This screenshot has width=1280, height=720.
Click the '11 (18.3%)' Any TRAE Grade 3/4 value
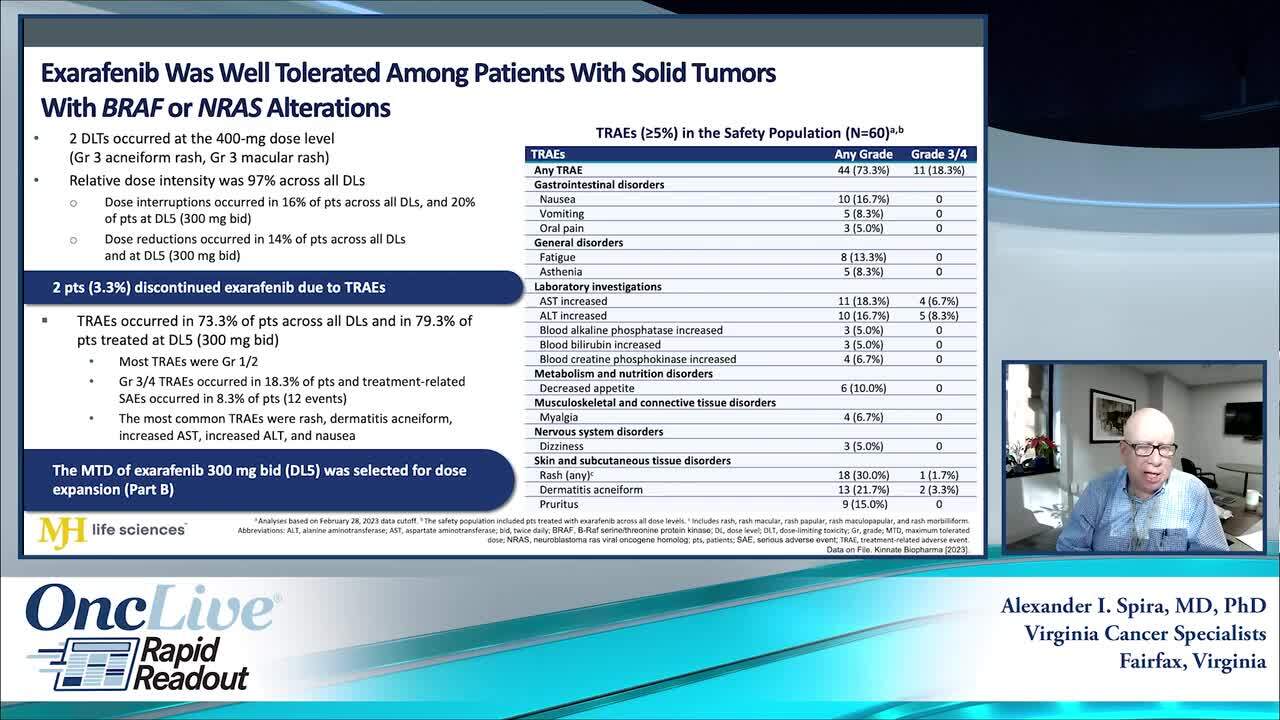pyautogui.click(x=939, y=170)
